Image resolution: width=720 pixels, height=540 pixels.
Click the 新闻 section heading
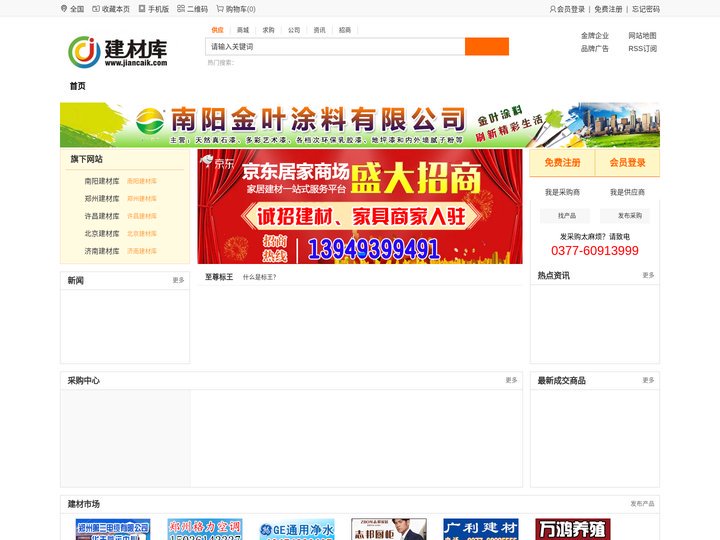click(76, 281)
